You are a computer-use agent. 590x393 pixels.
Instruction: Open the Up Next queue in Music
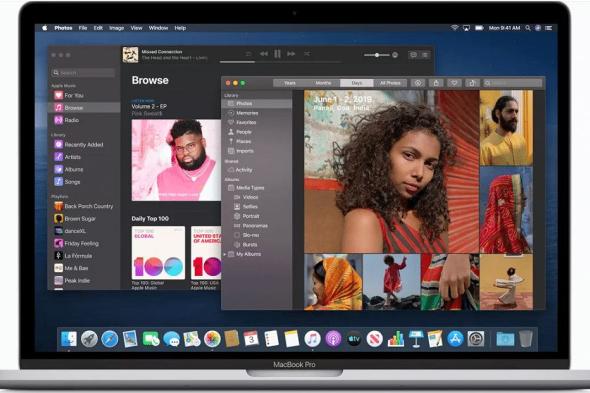(426, 55)
